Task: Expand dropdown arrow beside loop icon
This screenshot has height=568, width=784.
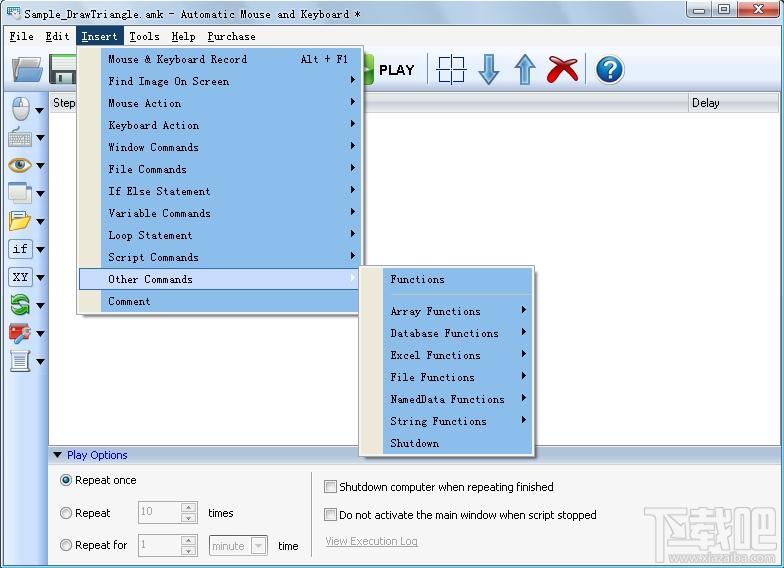Action: coord(40,306)
